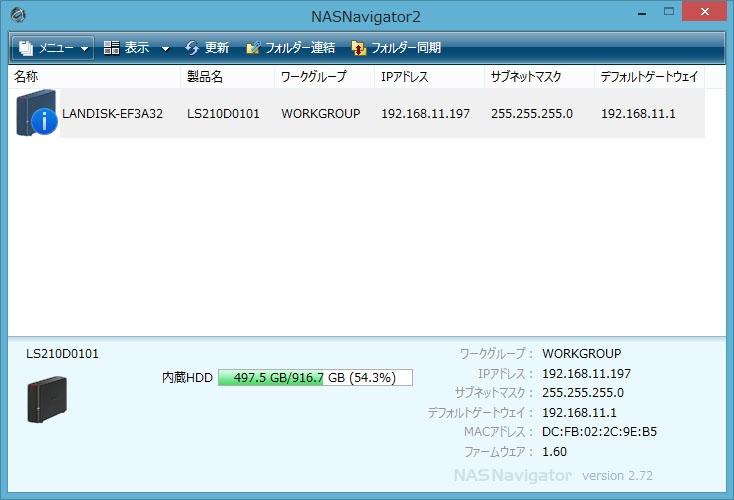Open the メニュー dropdown menu
Screen dimensions: 734x500
point(53,48)
